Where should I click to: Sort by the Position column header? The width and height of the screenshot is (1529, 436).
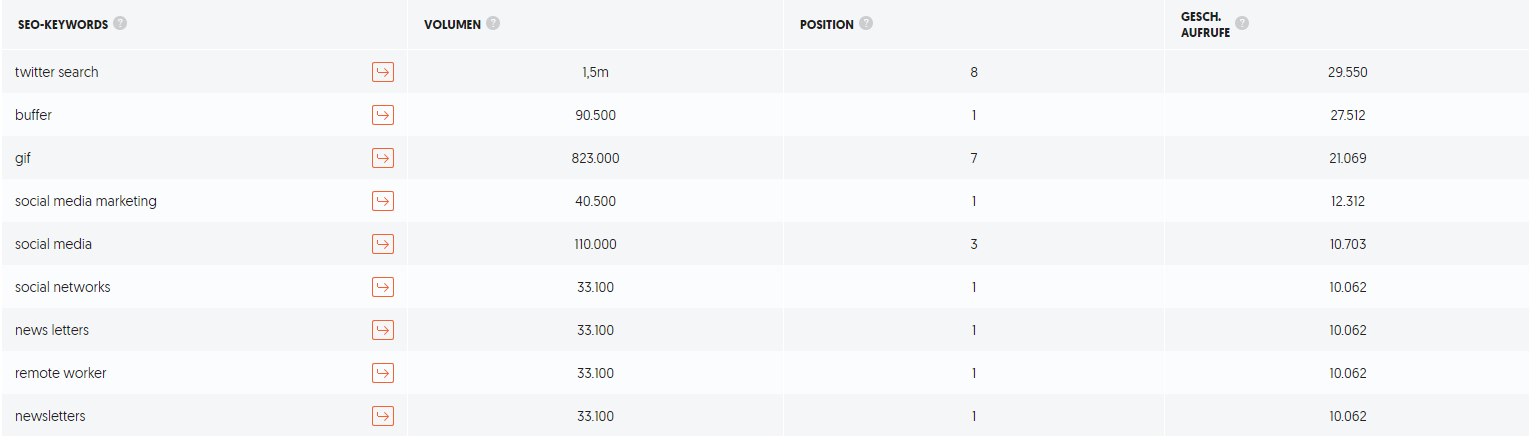pyautogui.click(x=827, y=24)
